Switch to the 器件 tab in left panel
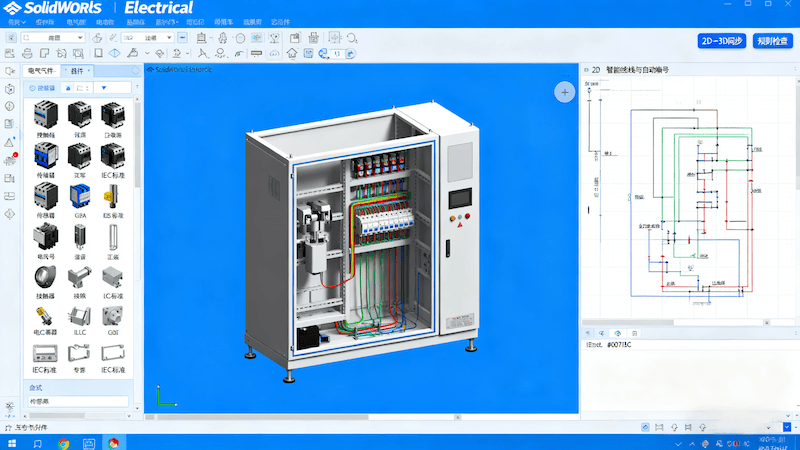Image resolution: width=800 pixels, height=450 pixels. pos(77,72)
